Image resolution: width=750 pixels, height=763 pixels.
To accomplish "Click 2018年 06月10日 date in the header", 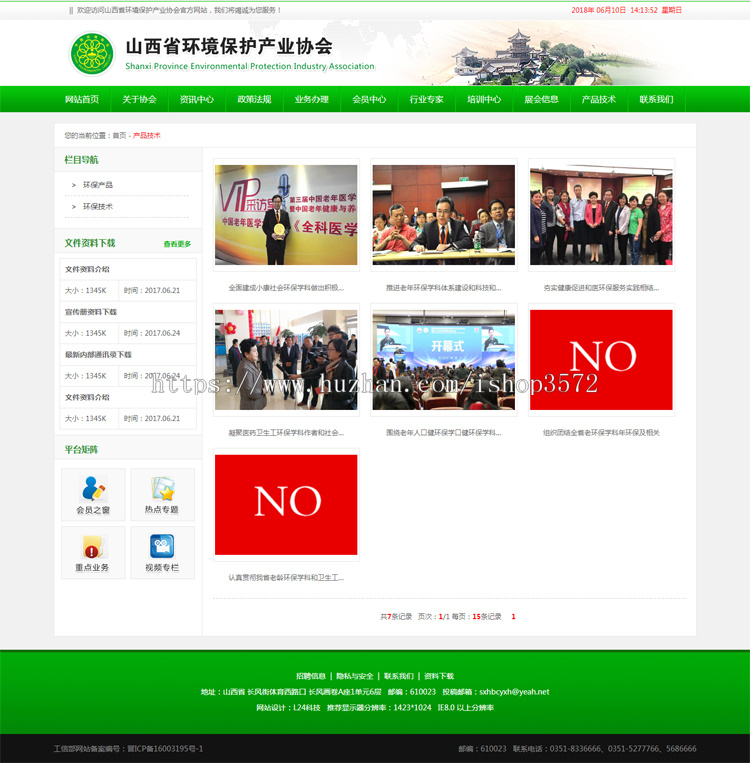I will pyautogui.click(x=598, y=10).
